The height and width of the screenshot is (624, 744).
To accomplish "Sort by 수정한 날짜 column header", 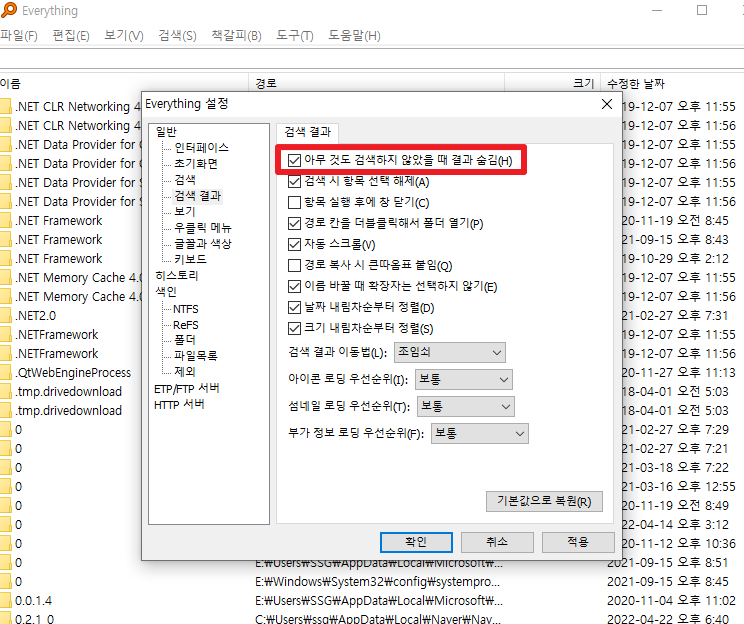I will [672, 84].
